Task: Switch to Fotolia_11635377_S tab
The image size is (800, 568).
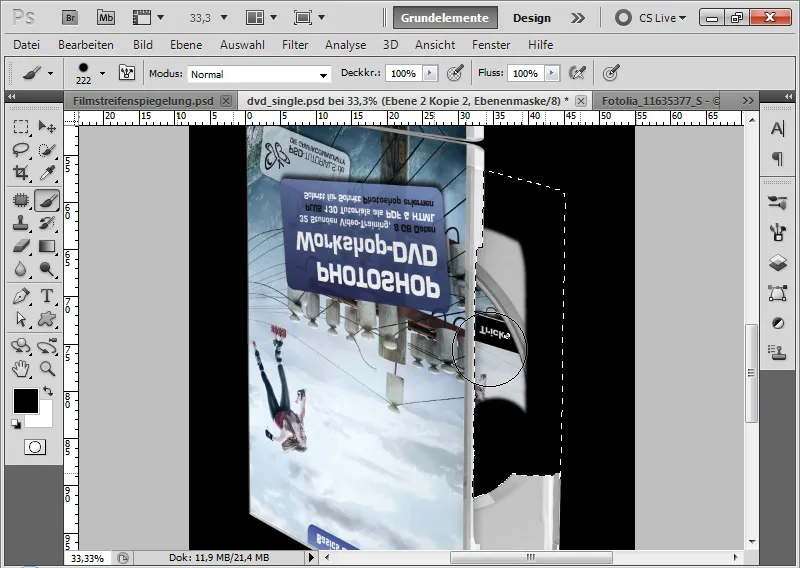Action: [660, 101]
